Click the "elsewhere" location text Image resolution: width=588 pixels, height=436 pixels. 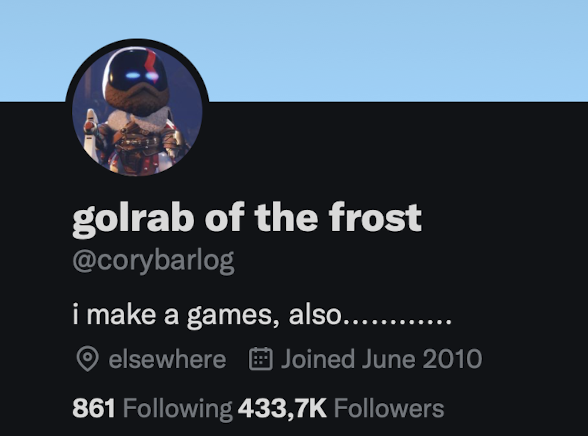point(167,359)
